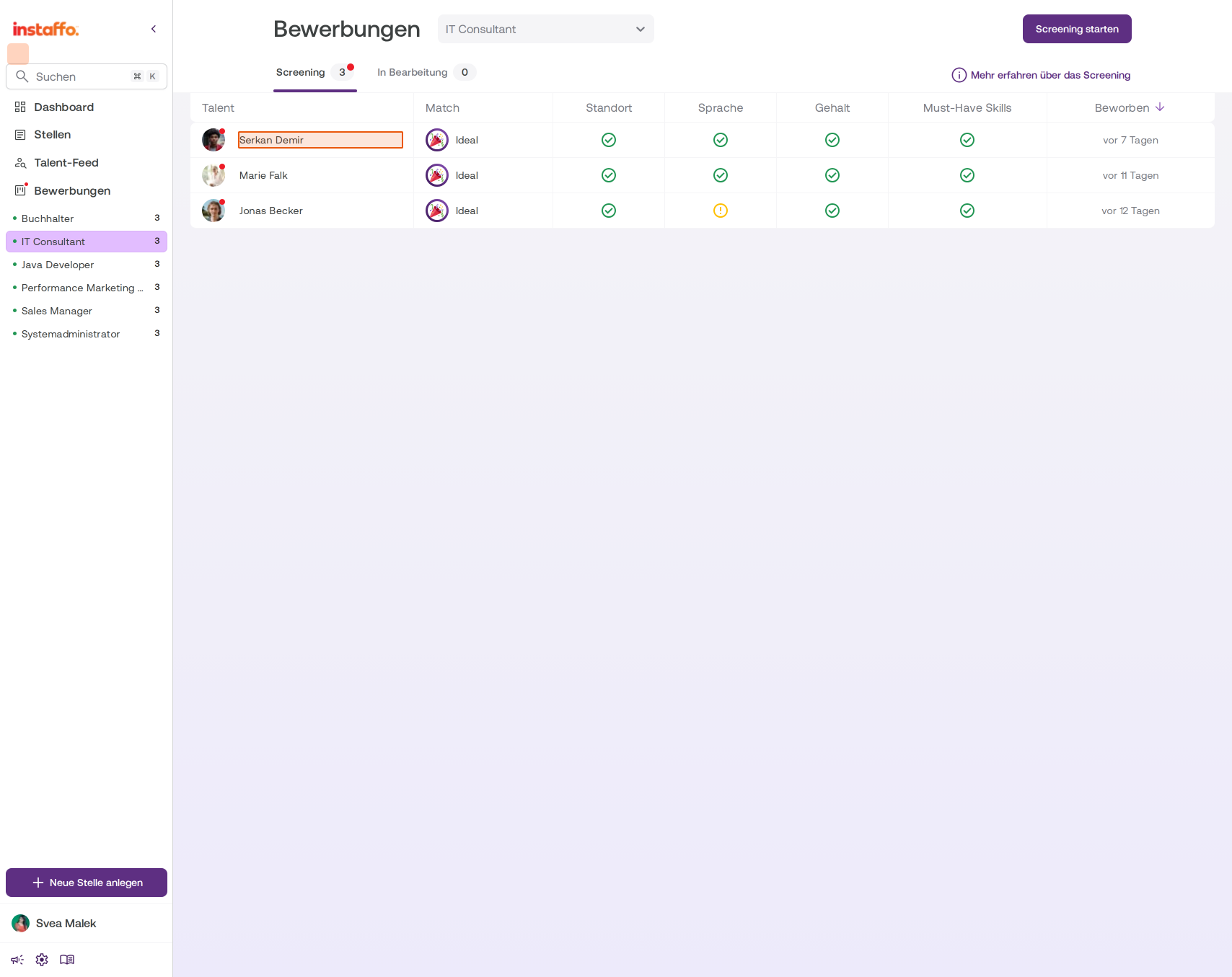Click Neue Stelle anlegen button

point(87,883)
